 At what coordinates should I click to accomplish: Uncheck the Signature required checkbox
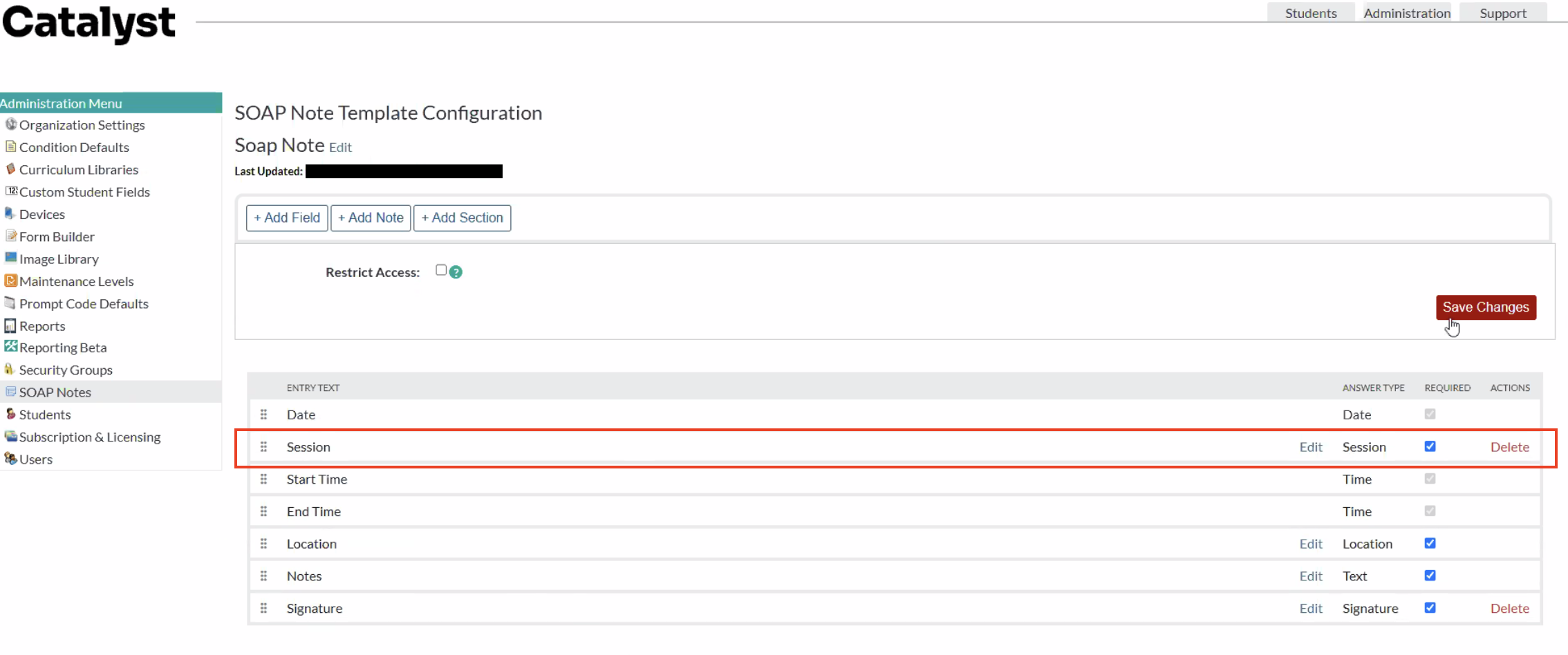coord(1430,608)
